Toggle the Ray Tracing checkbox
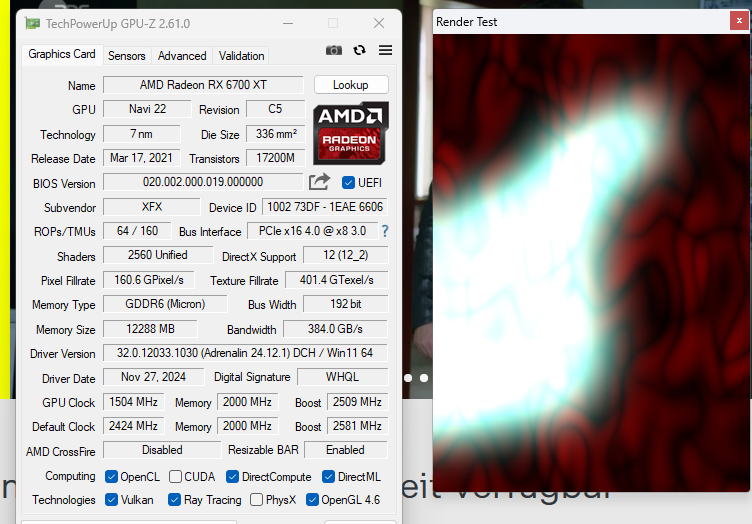Screen dimensions: 752x524 click(x=175, y=500)
